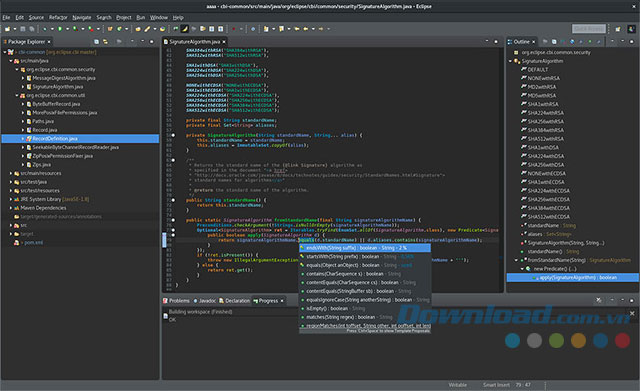Open the Package Explorer view menu triangle
This screenshot has height=391, width=640.
(132, 41)
